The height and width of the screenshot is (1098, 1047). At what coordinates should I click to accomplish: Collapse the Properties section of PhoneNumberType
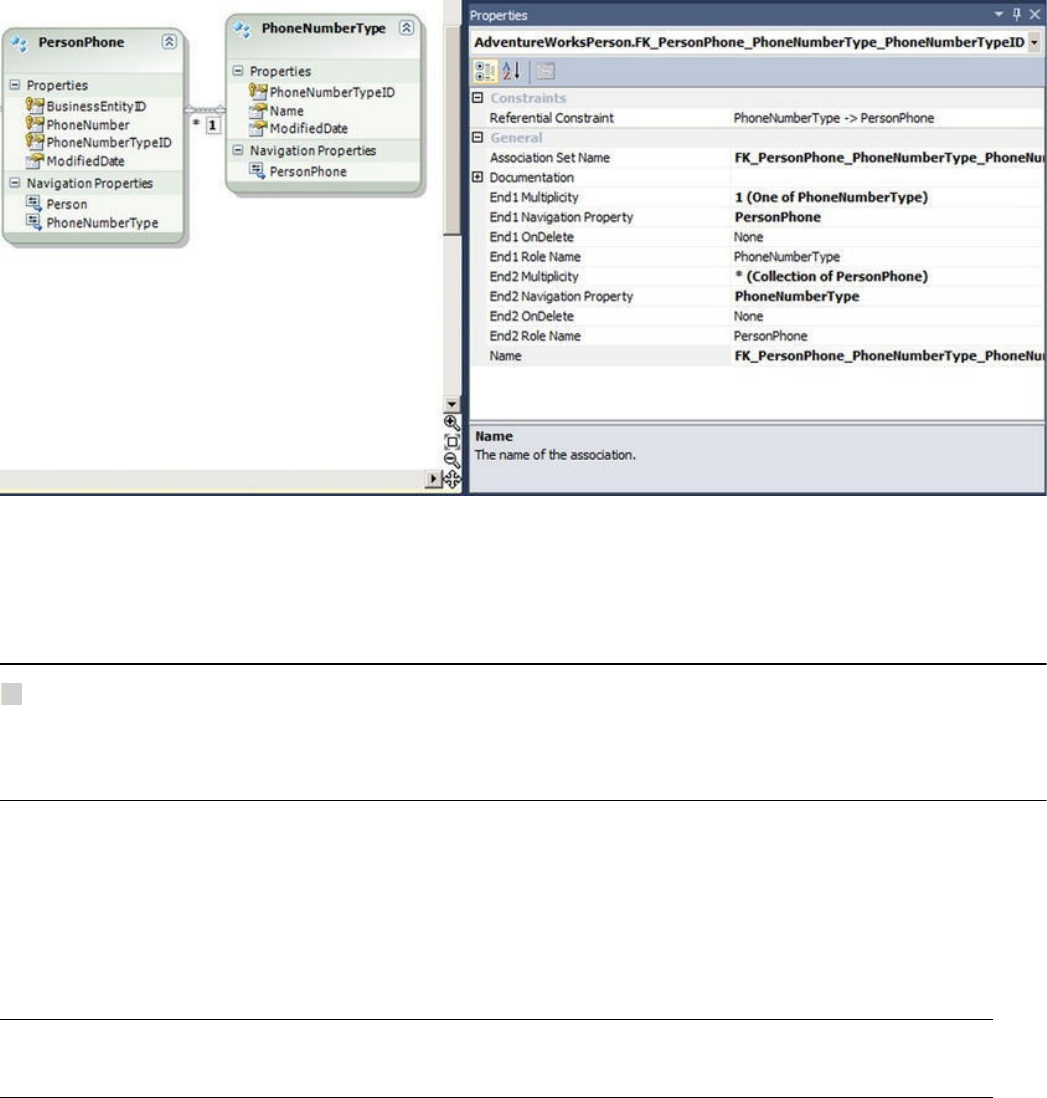[237, 71]
